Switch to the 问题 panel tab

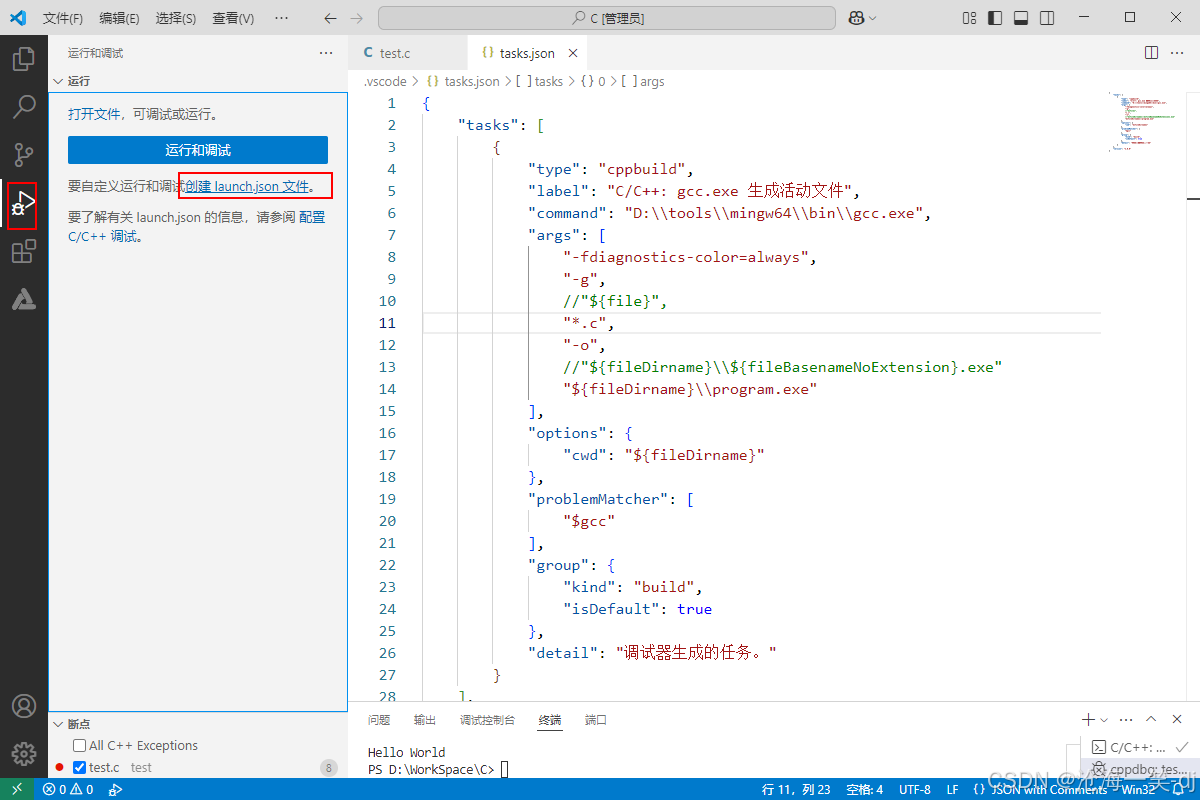(379, 720)
